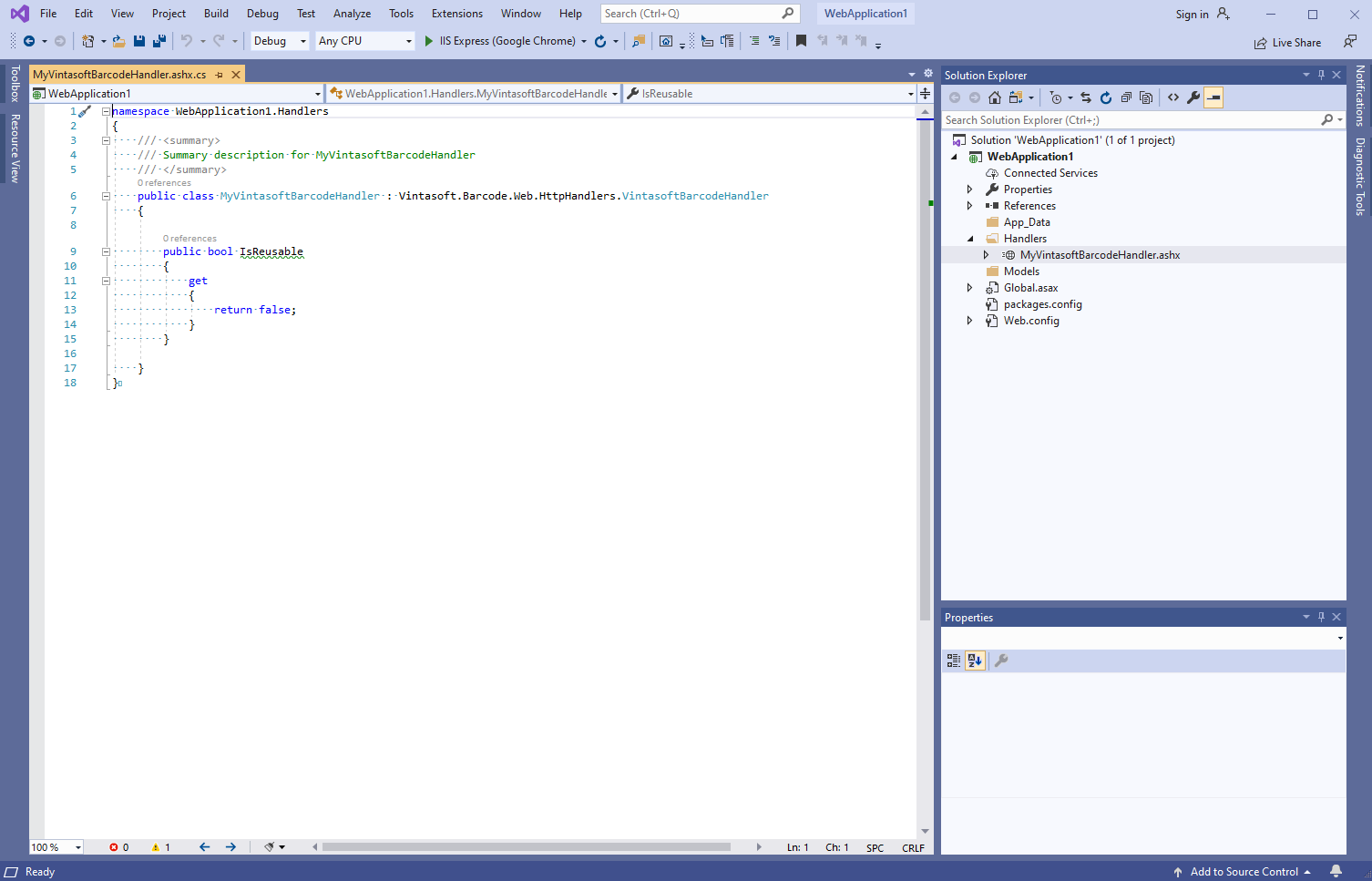1372x881 pixels.
Task: Start debugging with the green play icon
Action: (x=428, y=41)
